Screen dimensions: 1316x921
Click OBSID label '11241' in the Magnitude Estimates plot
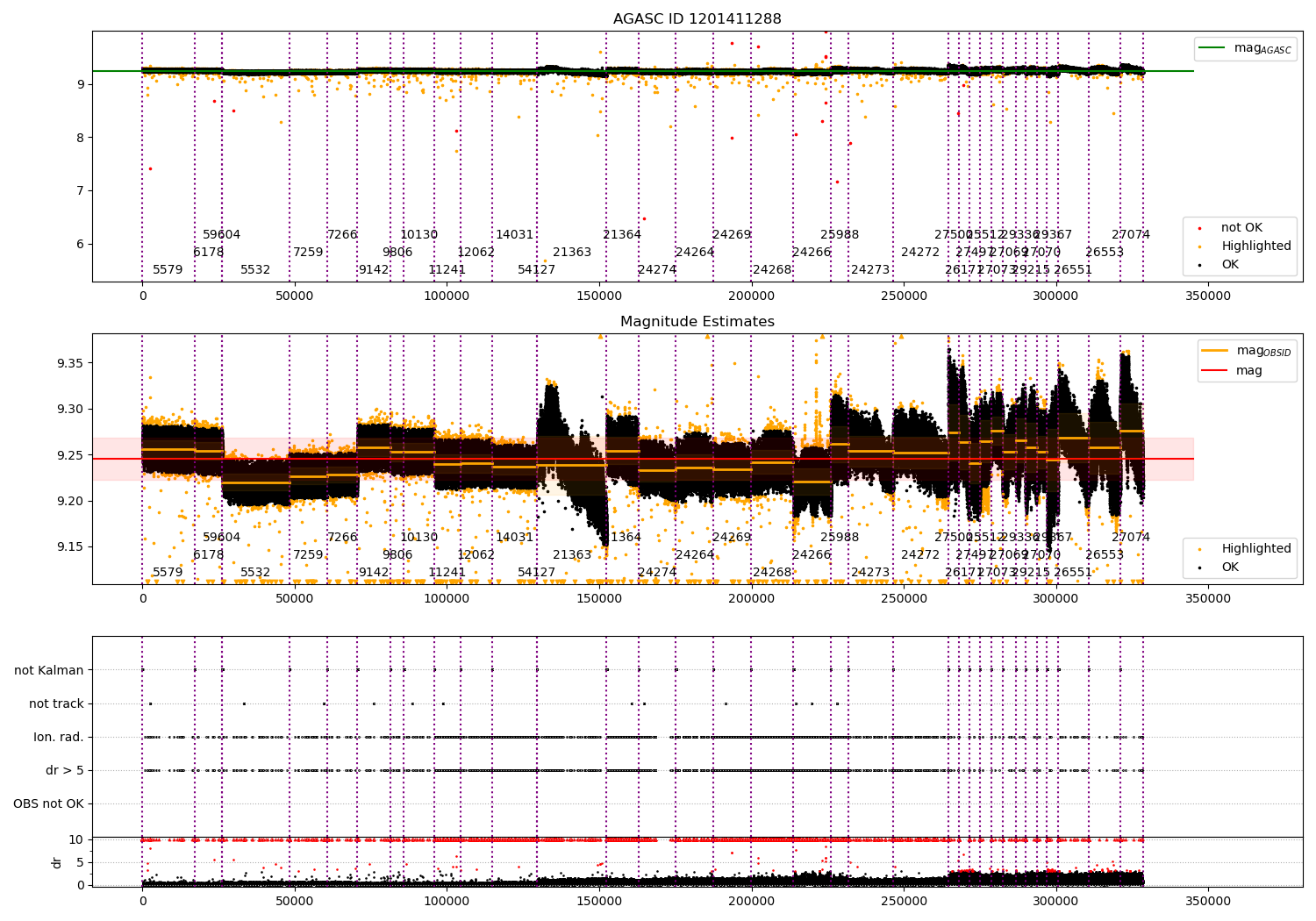click(447, 573)
